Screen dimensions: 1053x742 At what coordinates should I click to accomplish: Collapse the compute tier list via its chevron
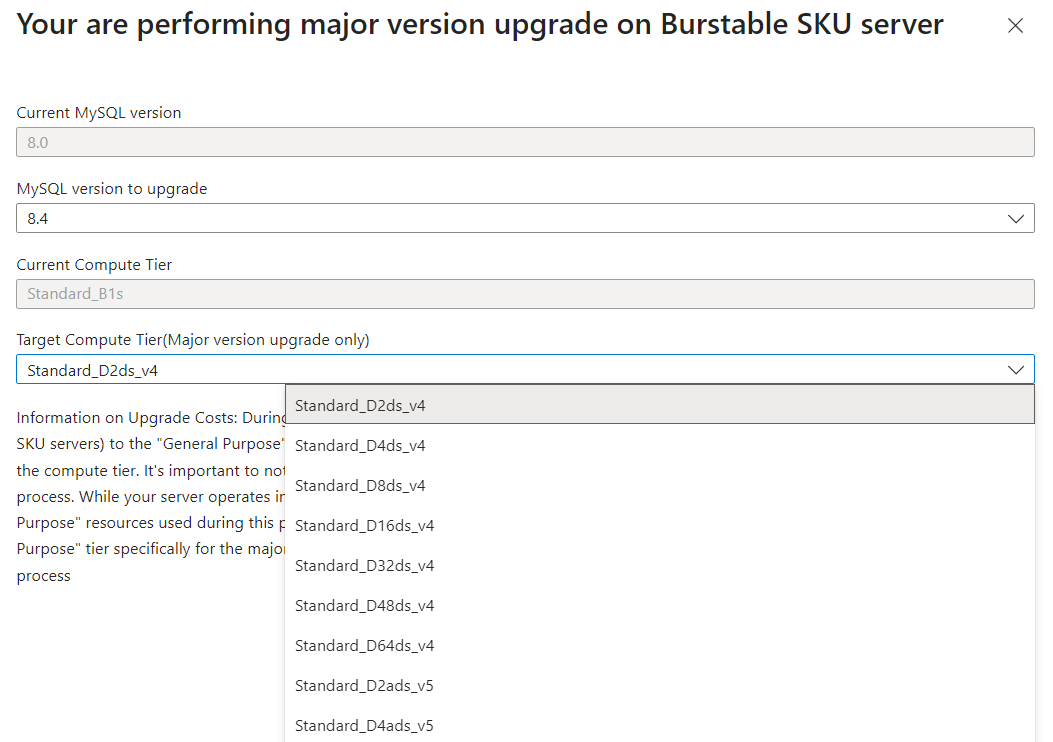1016,370
